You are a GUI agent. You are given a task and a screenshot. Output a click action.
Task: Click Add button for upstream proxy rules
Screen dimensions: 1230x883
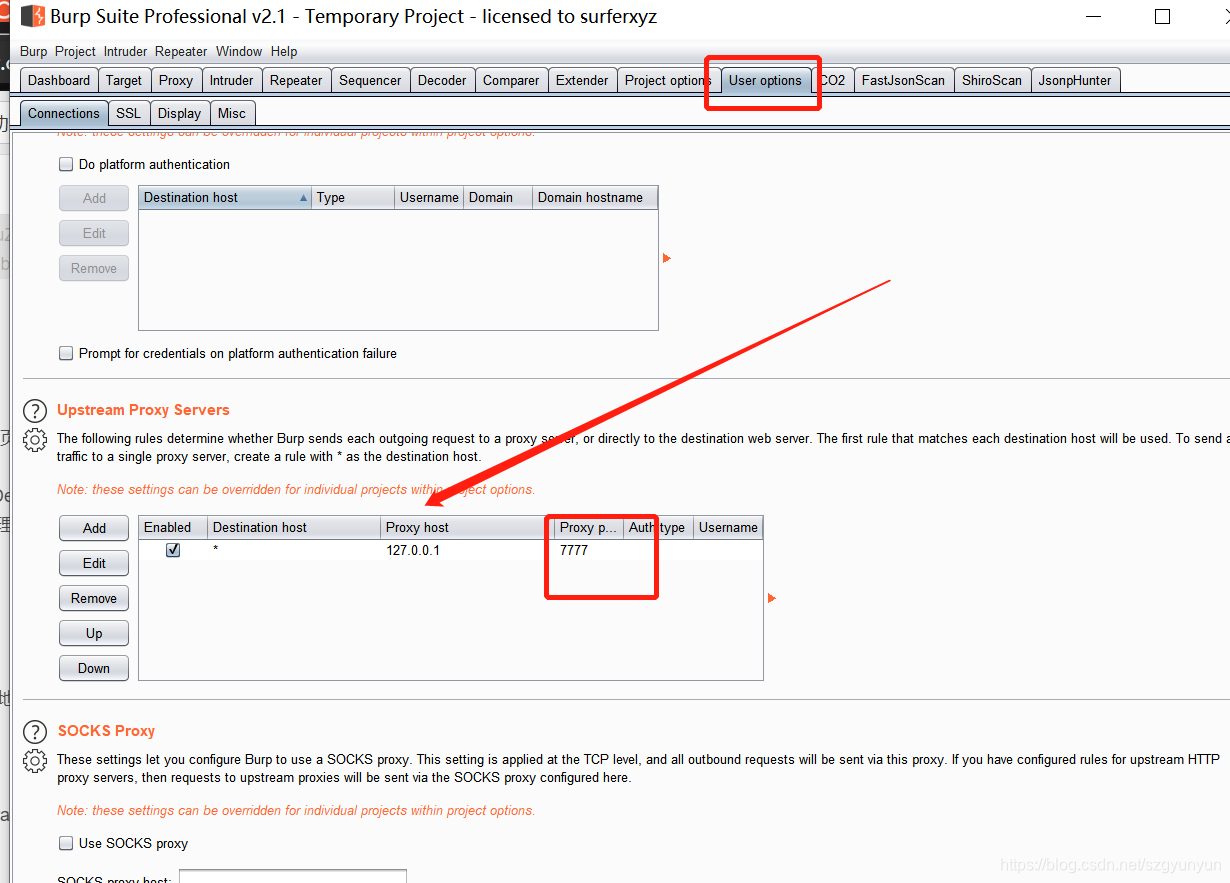point(94,528)
